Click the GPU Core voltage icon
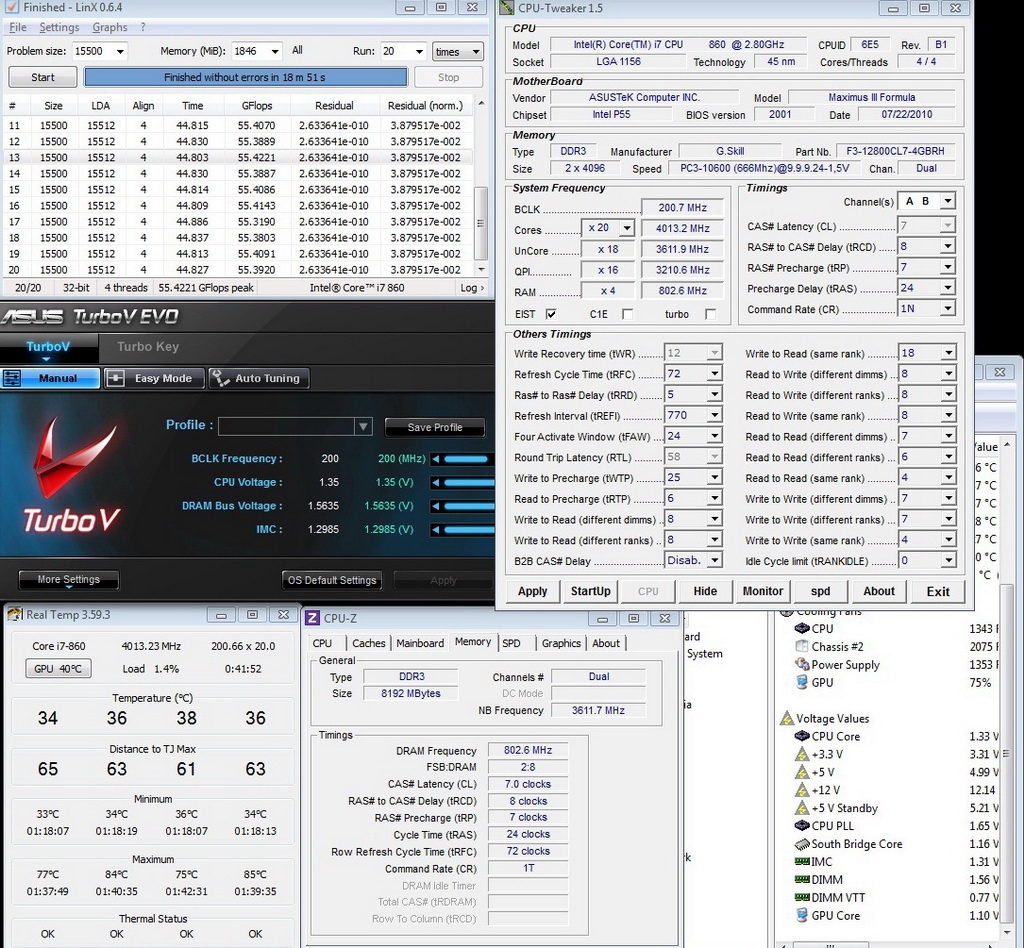1024x948 pixels. [x=802, y=915]
